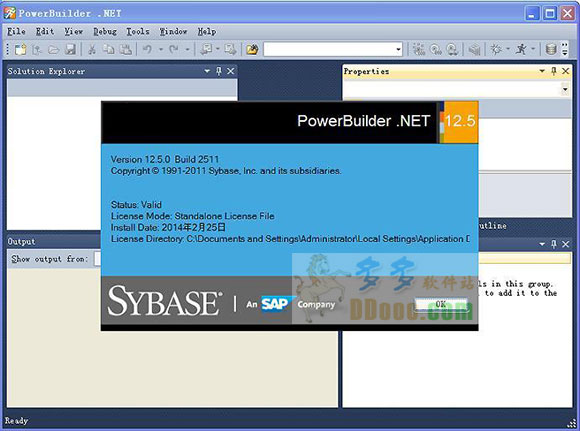Click inside the toolbar search input field

coord(329,49)
